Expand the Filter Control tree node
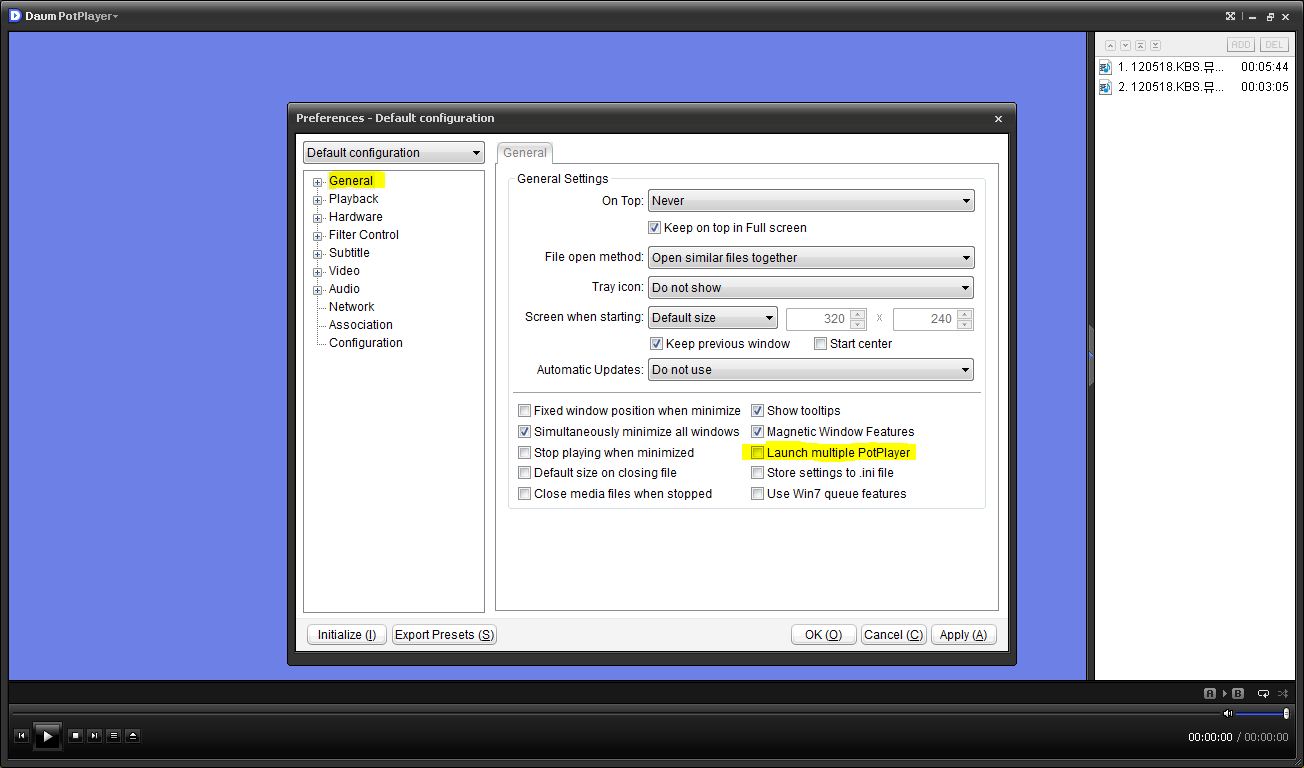Viewport: 1304px width, 768px height. point(318,236)
